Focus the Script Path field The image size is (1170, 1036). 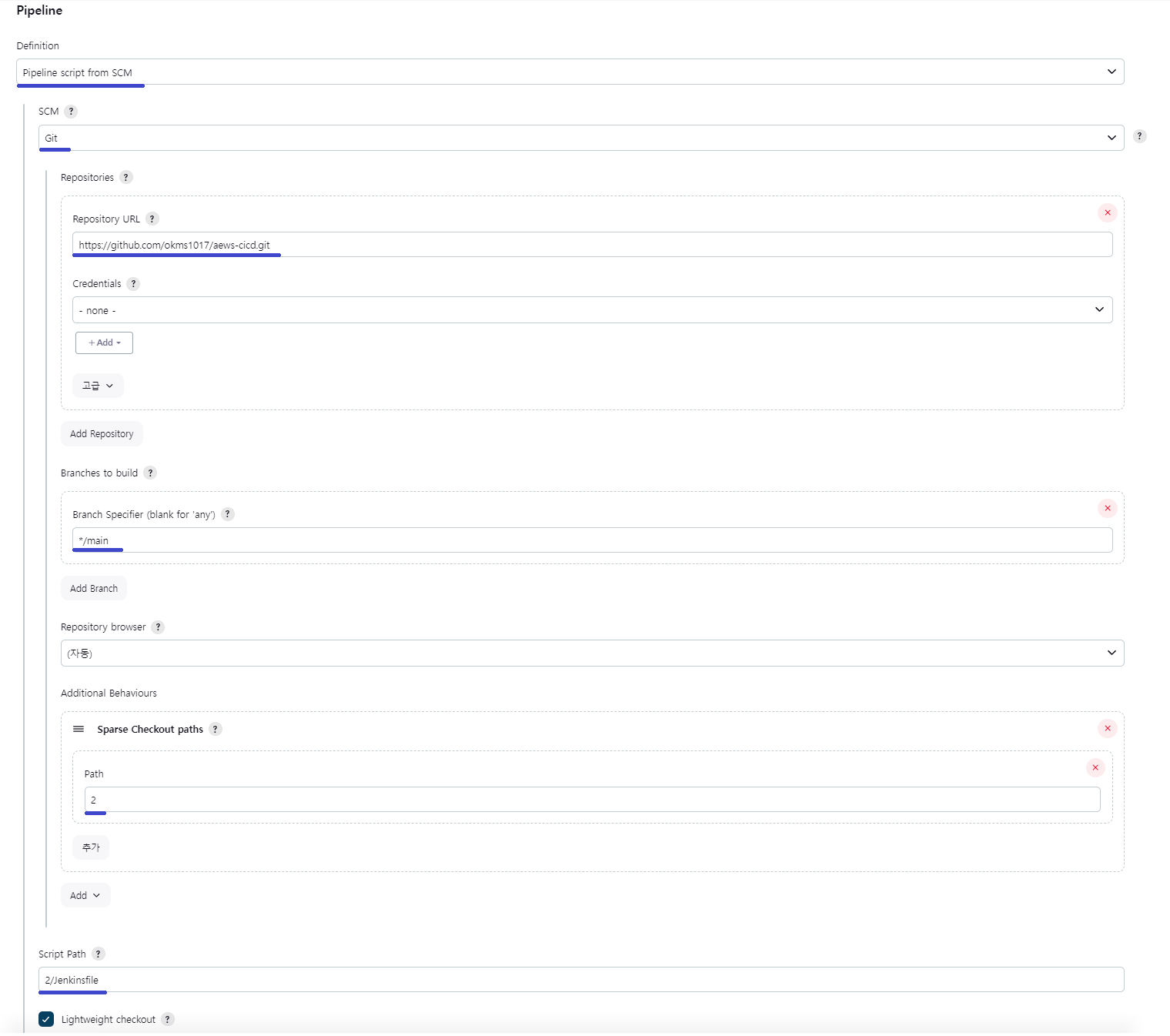point(581,980)
